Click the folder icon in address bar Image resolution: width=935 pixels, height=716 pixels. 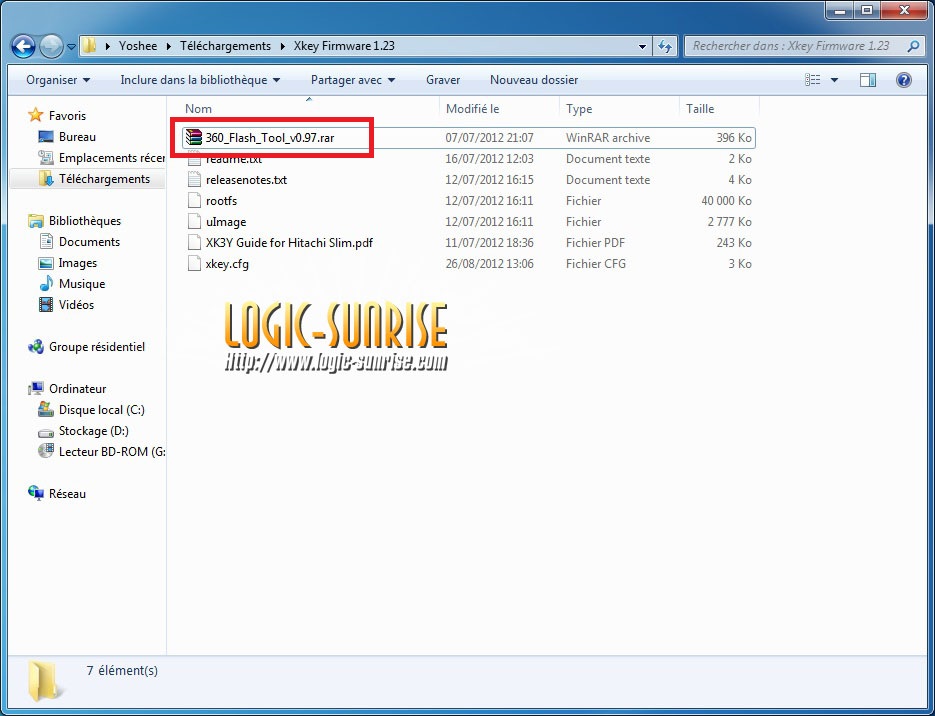tap(89, 46)
